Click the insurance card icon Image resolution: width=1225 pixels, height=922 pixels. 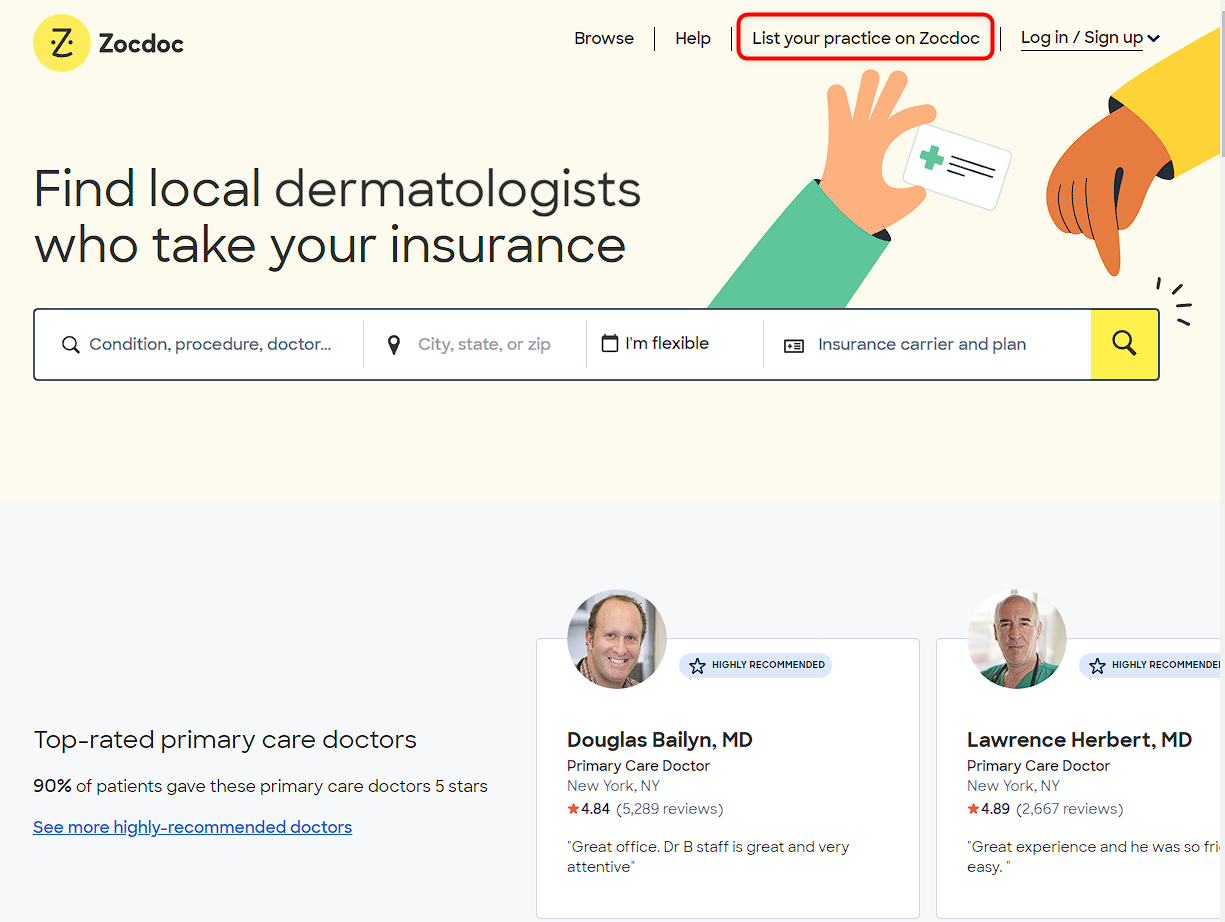(x=794, y=346)
